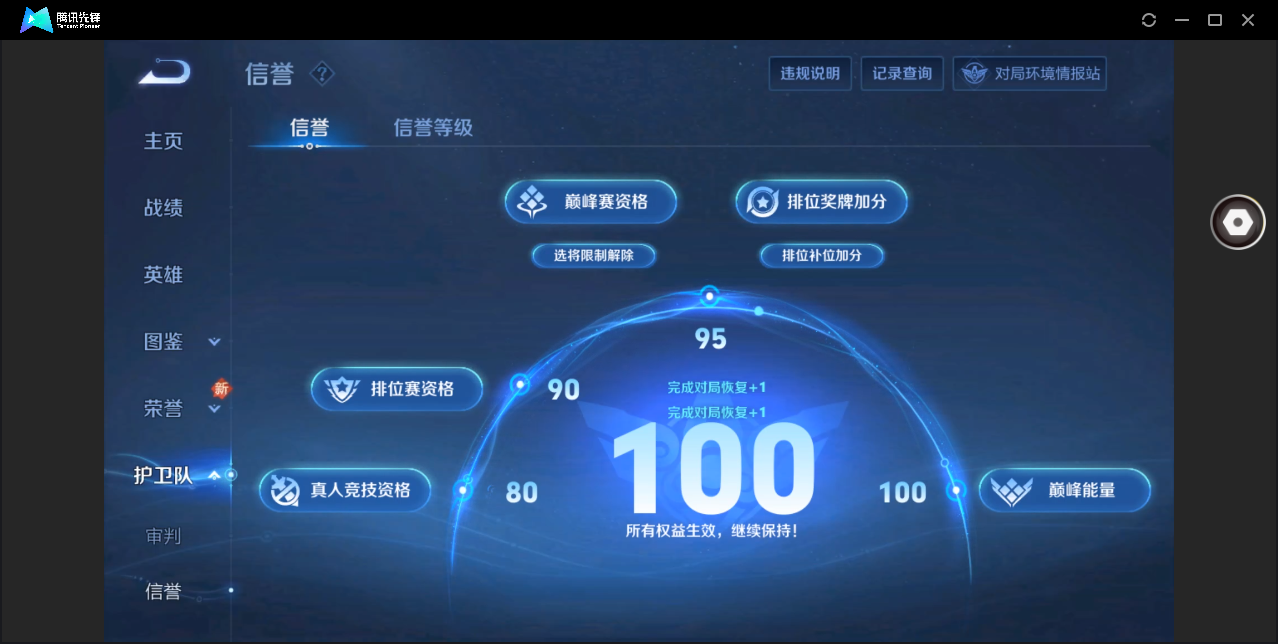Click the 对局环境情报站 badge icon
The image size is (1278, 644).
[x=973, y=74]
